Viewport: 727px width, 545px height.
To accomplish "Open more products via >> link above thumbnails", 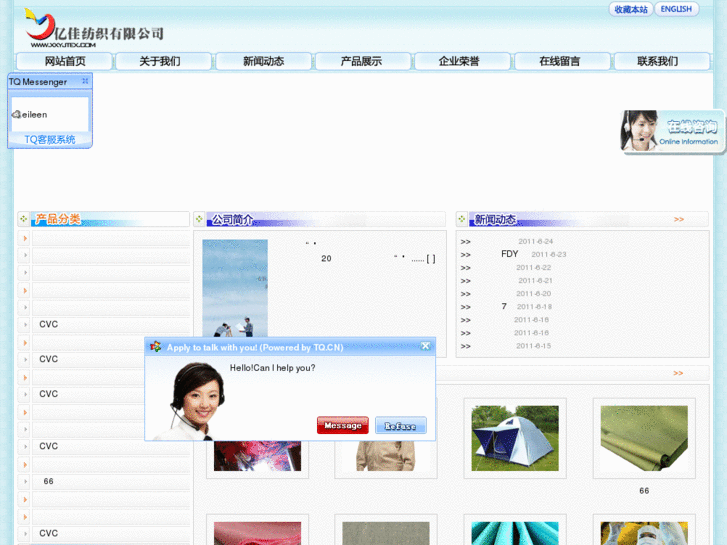I will click(678, 373).
